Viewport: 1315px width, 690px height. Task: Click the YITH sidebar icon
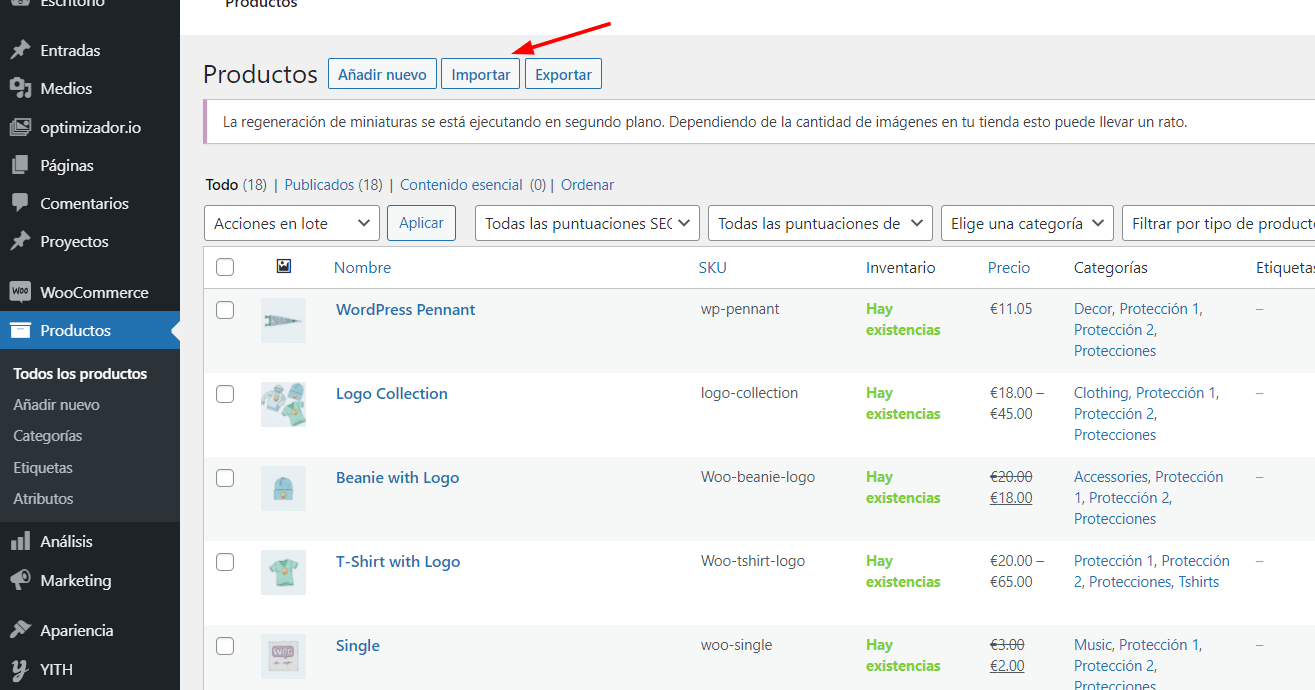(20, 669)
